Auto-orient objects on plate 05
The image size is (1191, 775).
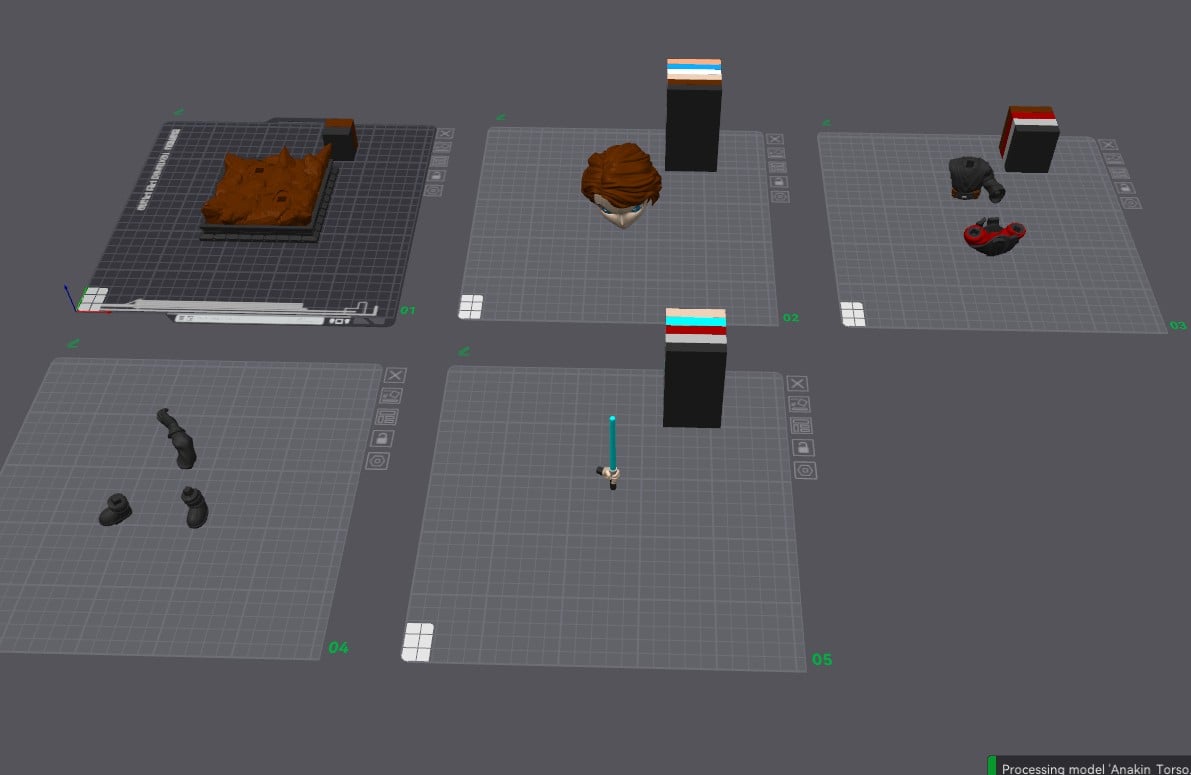coord(799,404)
